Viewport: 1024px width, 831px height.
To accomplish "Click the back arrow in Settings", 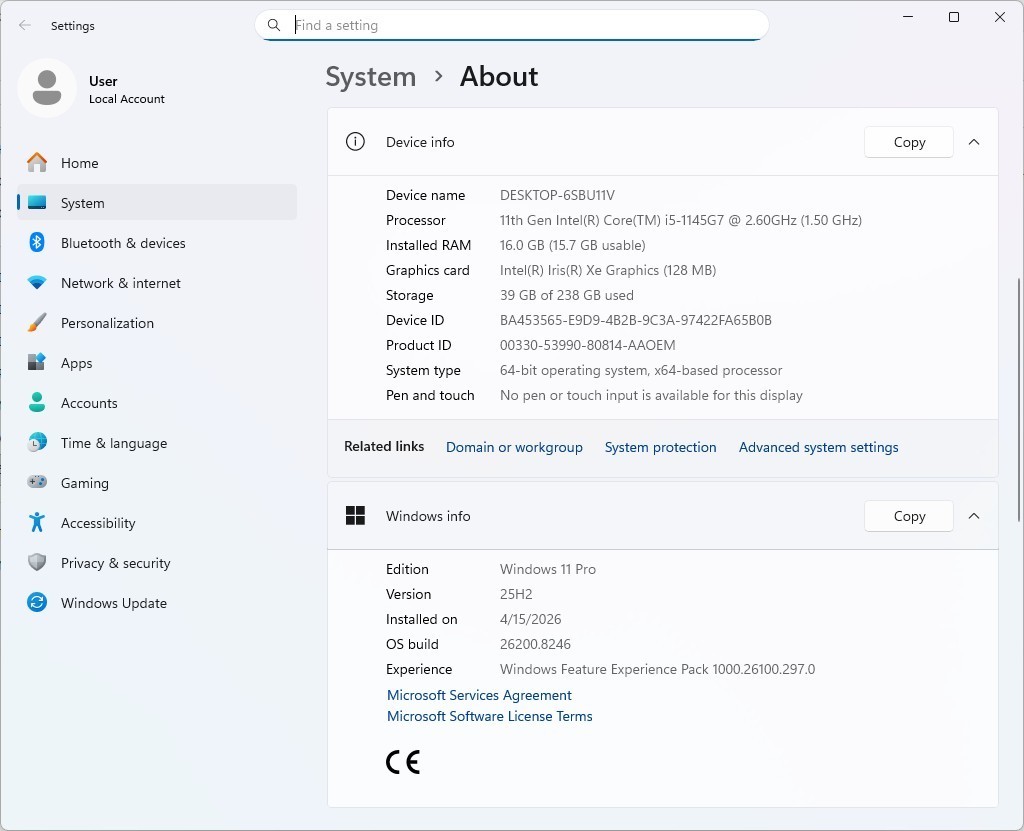I will click(25, 25).
